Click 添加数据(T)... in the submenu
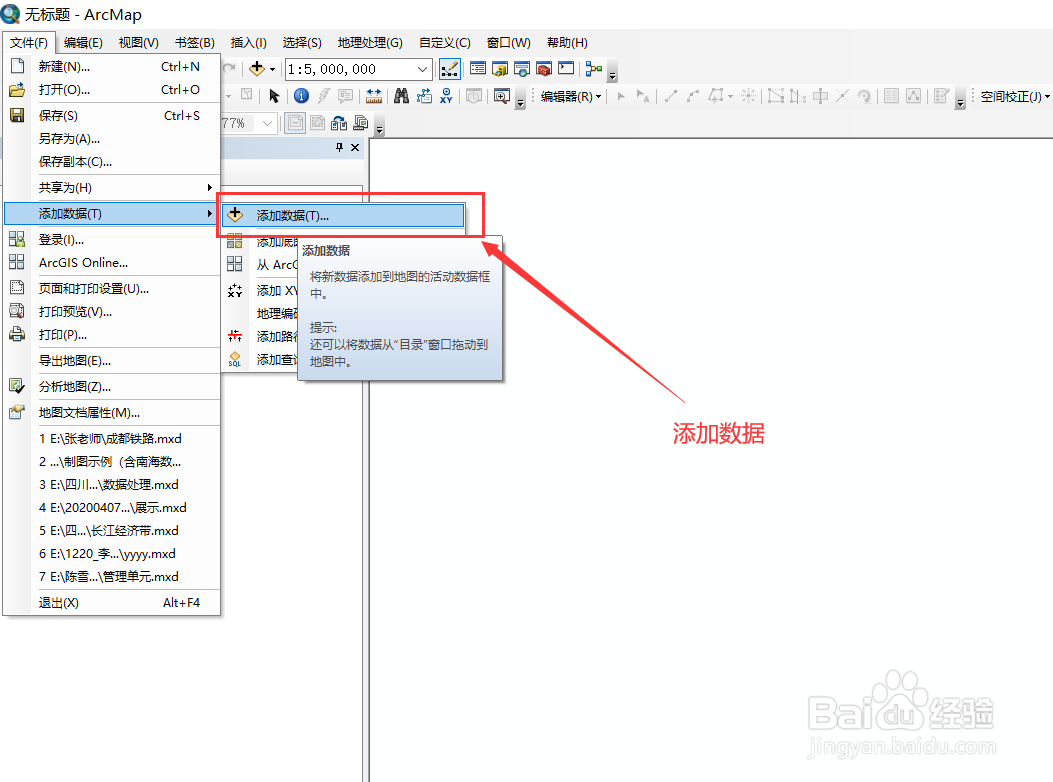 pos(343,216)
